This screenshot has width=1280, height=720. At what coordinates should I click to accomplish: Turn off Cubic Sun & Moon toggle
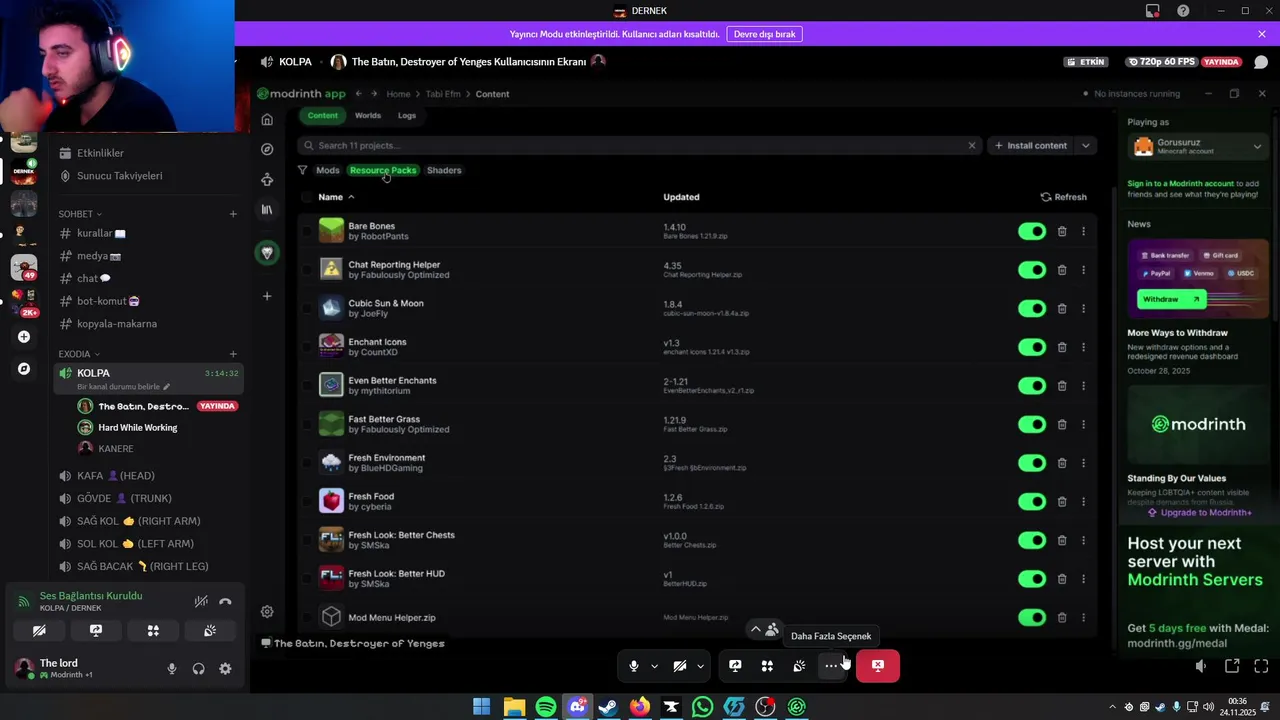(1032, 308)
